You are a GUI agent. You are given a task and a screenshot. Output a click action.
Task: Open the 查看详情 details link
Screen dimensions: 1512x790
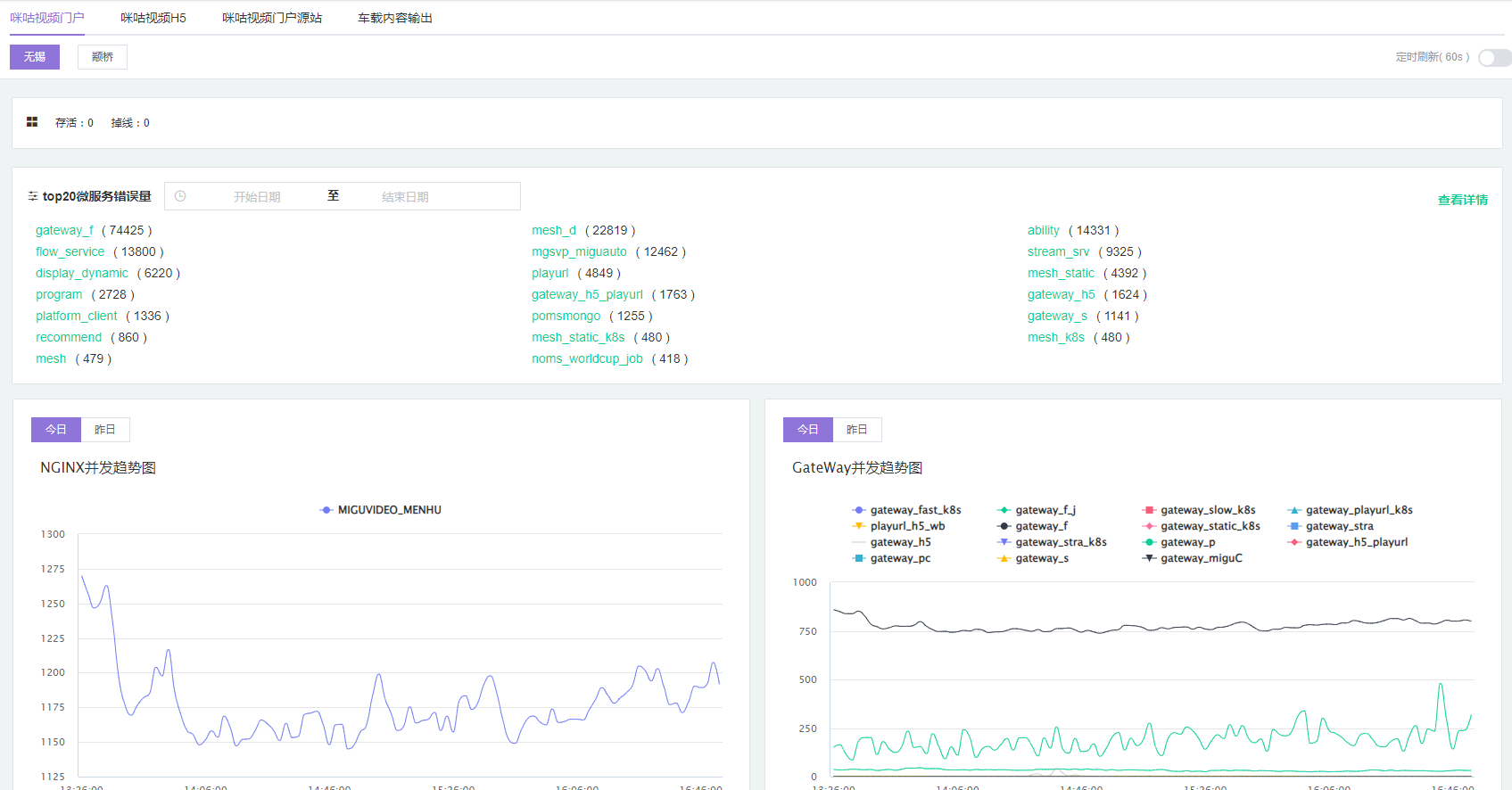coord(1463,200)
